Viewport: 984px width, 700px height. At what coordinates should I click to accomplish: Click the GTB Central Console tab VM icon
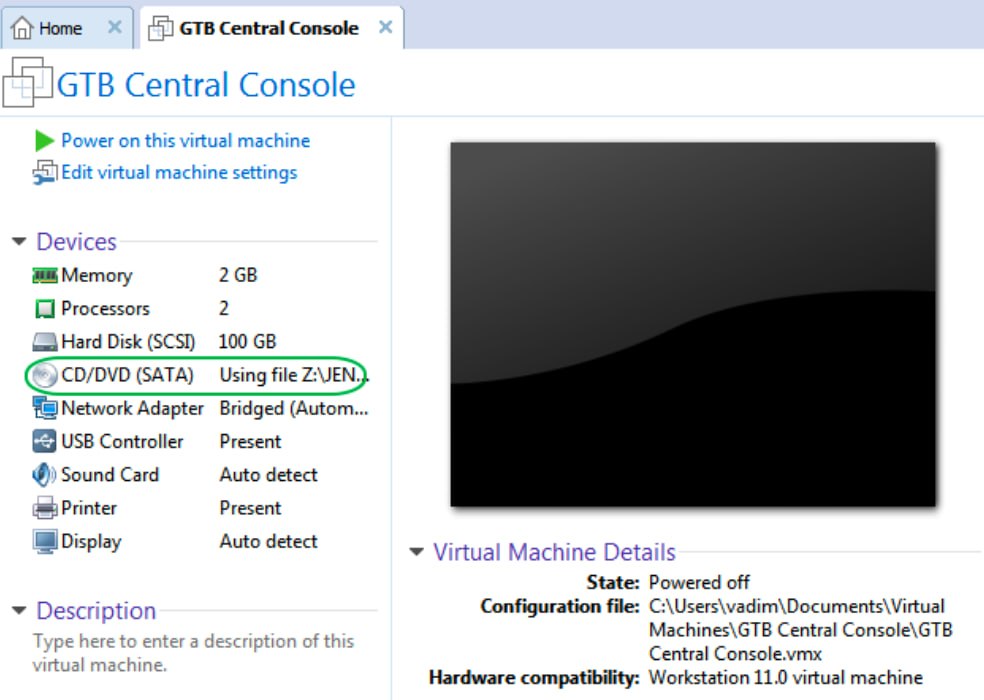tap(161, 28)
